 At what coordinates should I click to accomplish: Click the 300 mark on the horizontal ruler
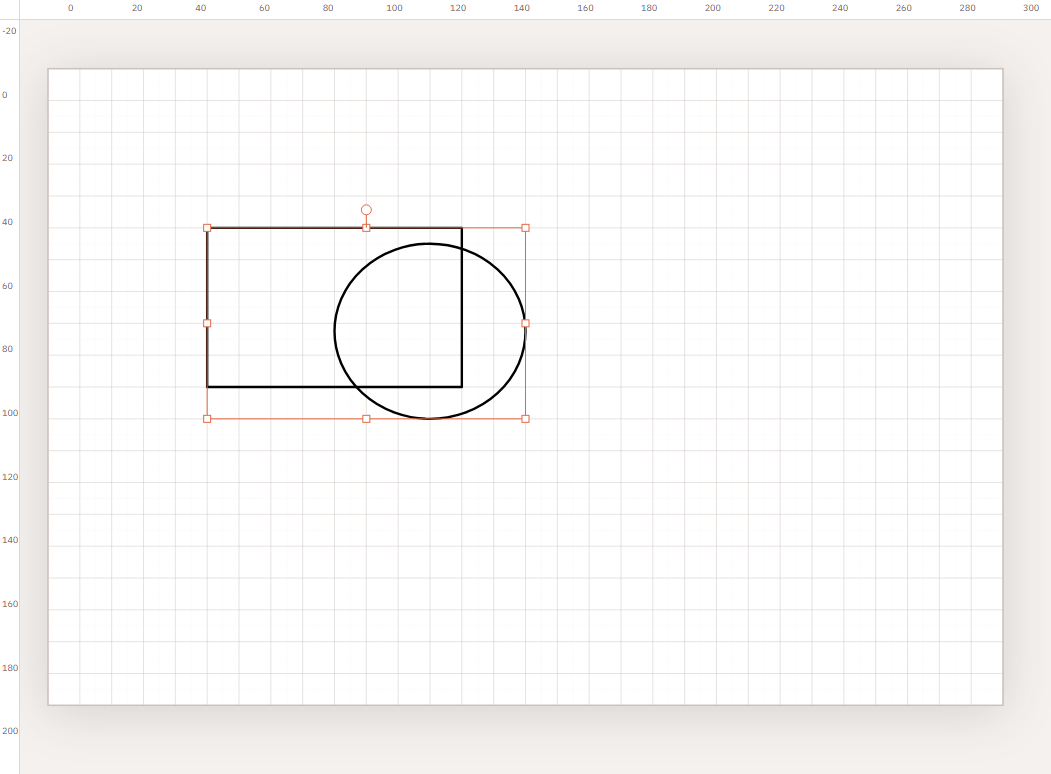[1031, 8]
